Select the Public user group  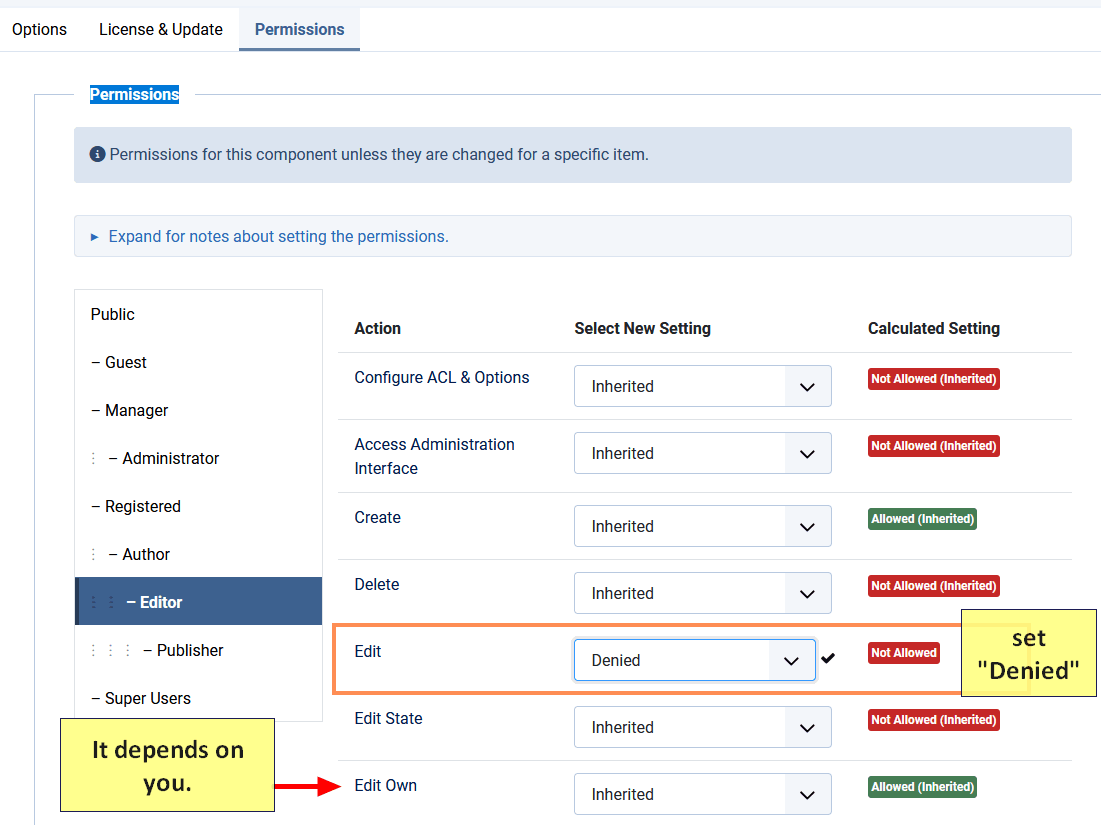point(113,314)
